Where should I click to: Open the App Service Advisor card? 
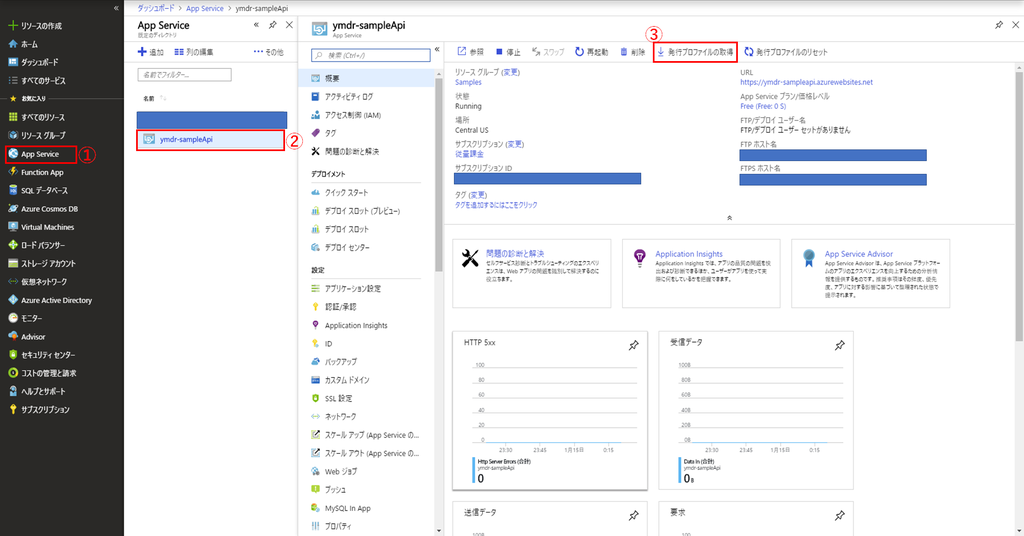[x=871, y=273]
